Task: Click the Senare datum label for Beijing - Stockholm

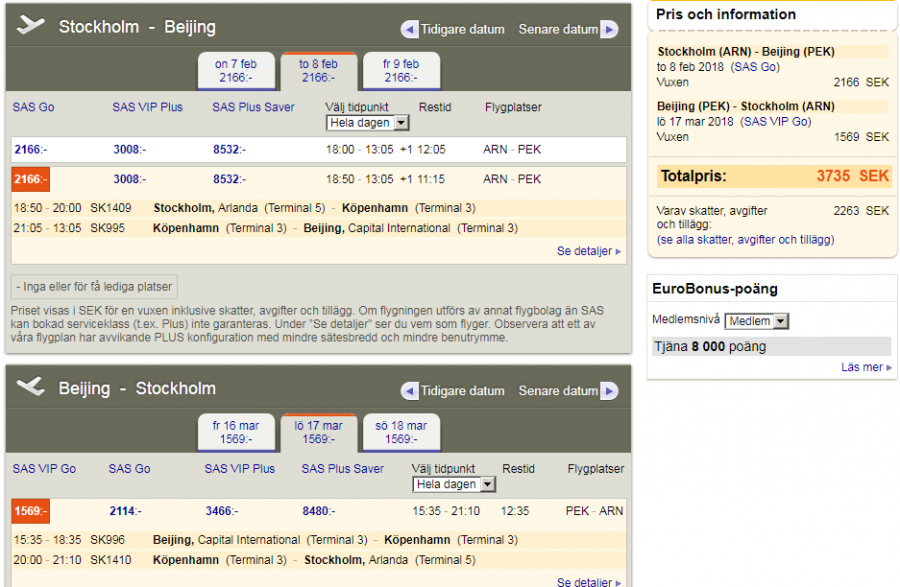Action: coord(558,391)
